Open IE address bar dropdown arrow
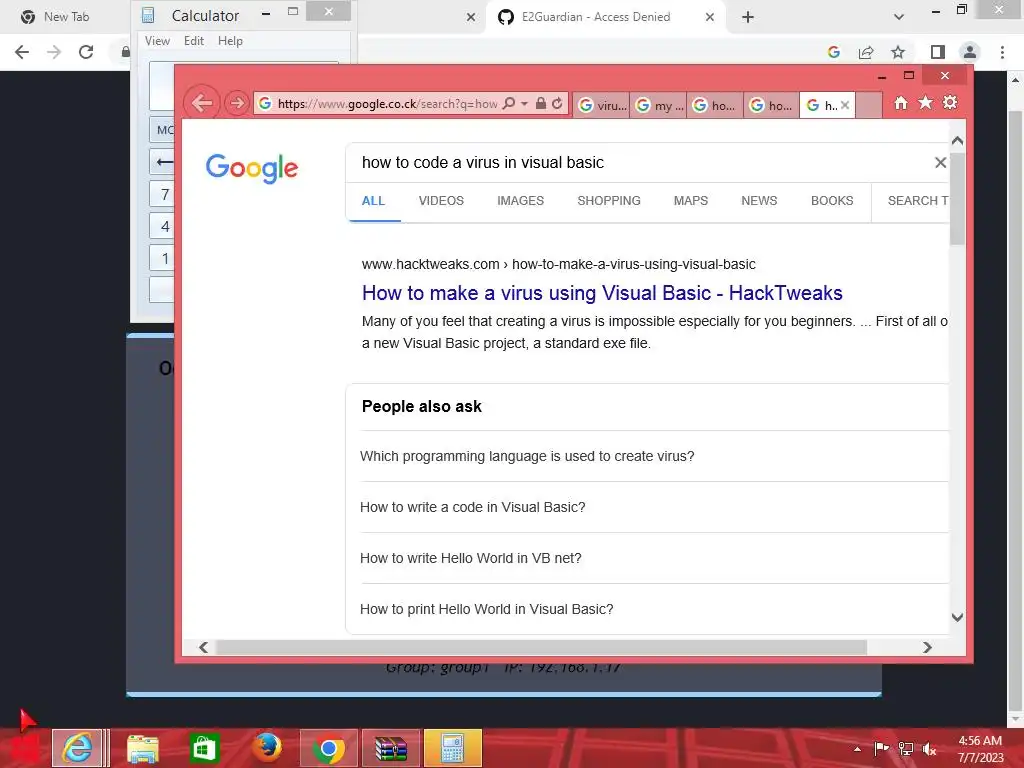The image size is (1024, 768). (524, 103)
